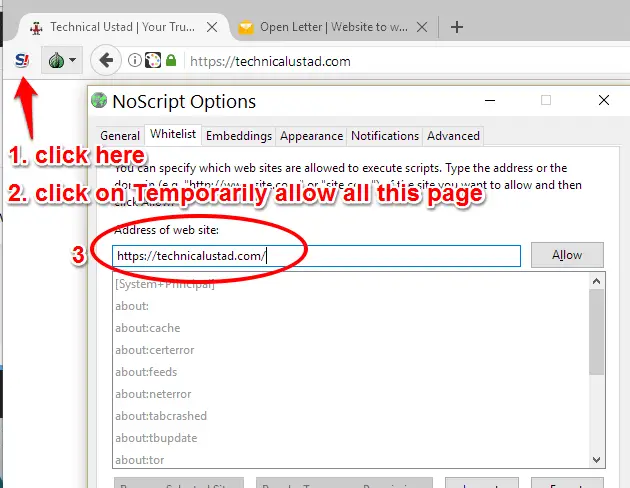The image size is (630, 488).
Task: Switch to the Technical Ustad browser tab
Action: [x=121, y=27]
